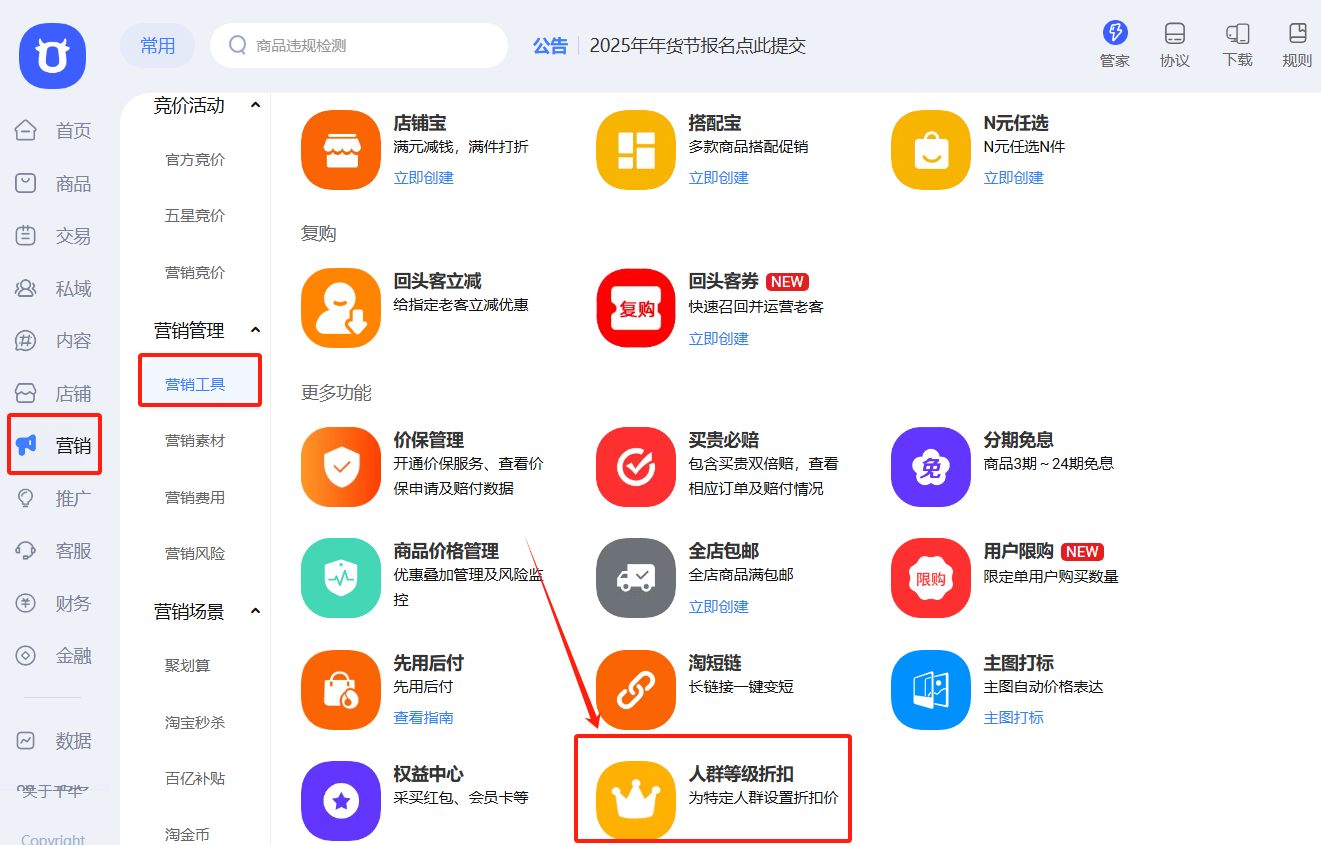Select 营销风险 submenu item

click(195, 553)
